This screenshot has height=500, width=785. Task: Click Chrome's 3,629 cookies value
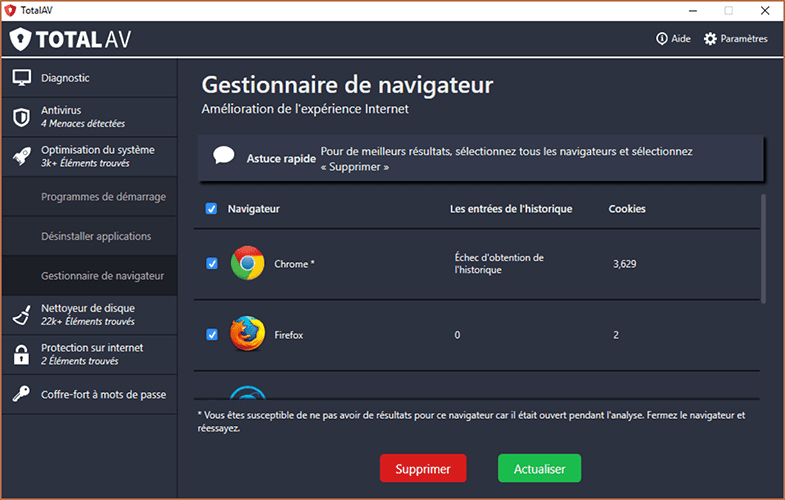pyautogui.click(x=625, y=264)
